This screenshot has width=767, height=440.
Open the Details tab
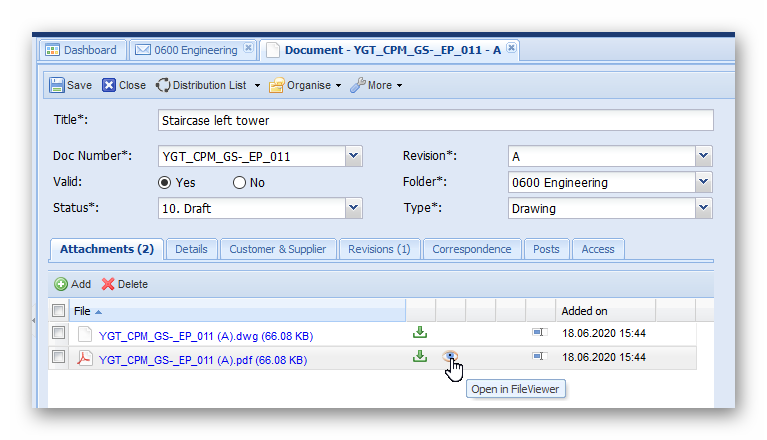191,249
